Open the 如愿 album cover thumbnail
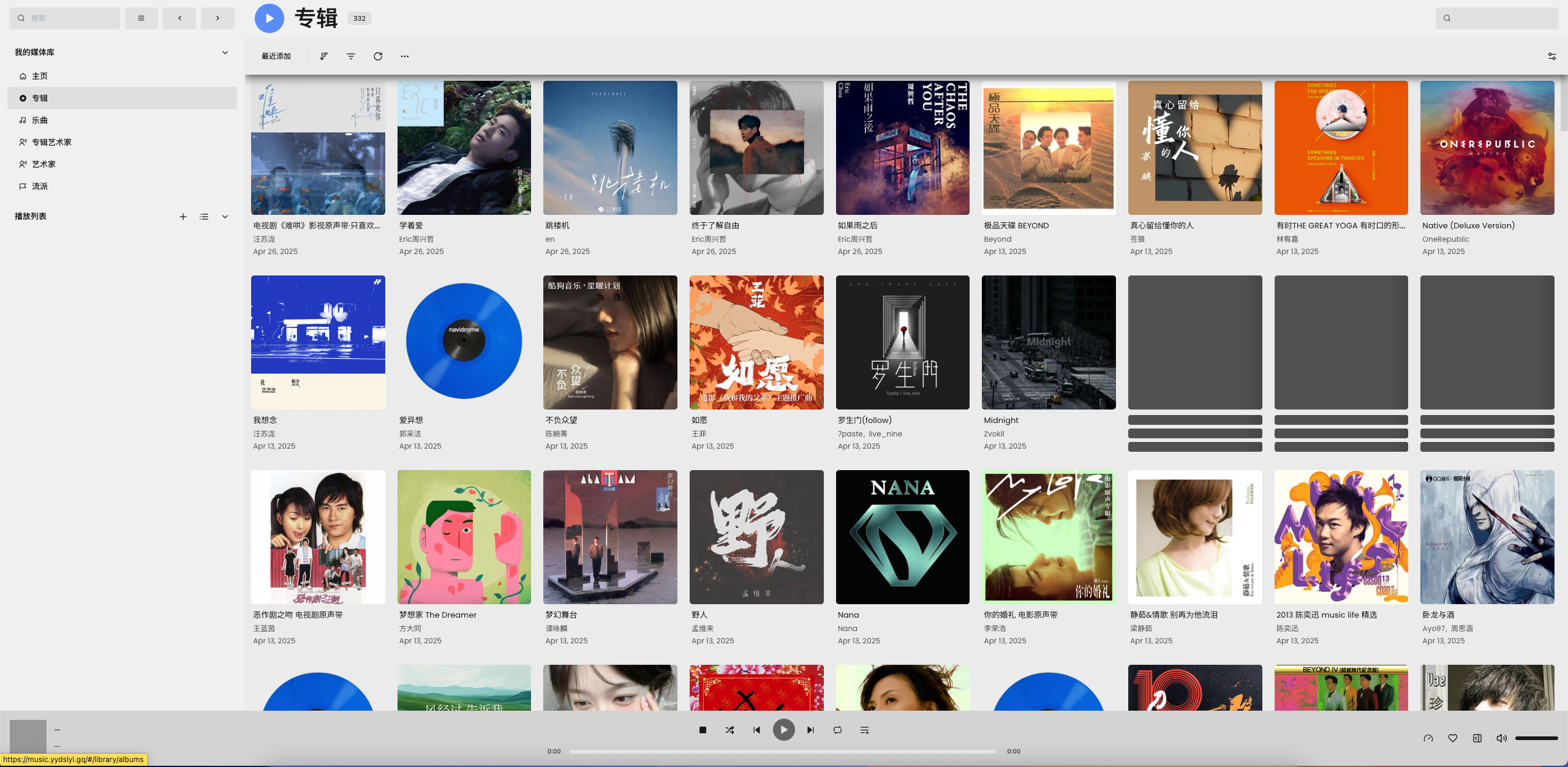The width and height of the screenshot is (1568, 767). tap(756, 342)
